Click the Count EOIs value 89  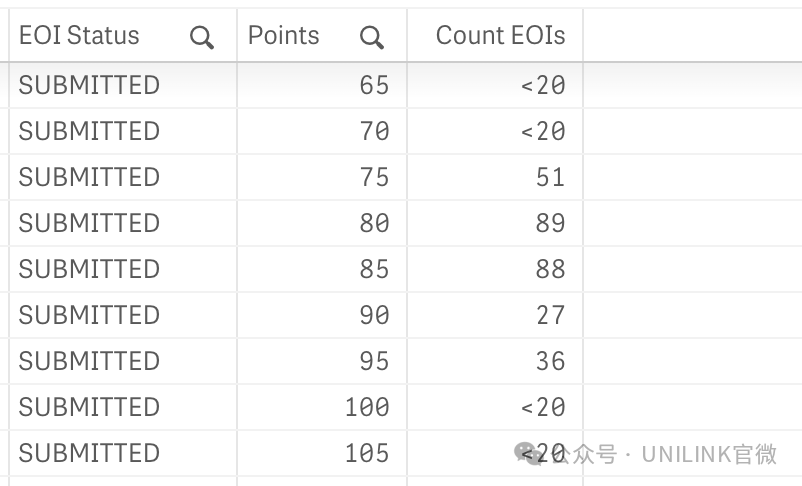tap(550, 223)
